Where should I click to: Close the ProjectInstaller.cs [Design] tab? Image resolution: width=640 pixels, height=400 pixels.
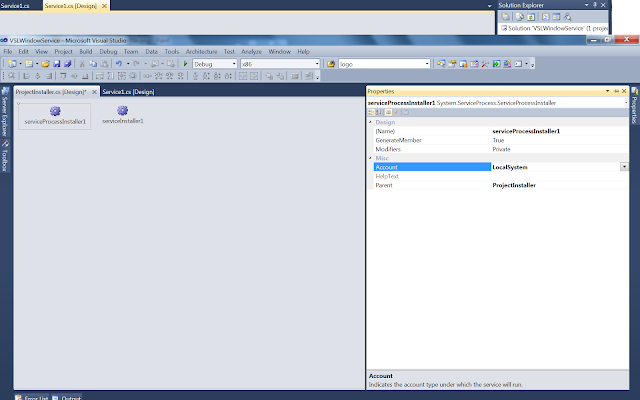click(94, 92)
